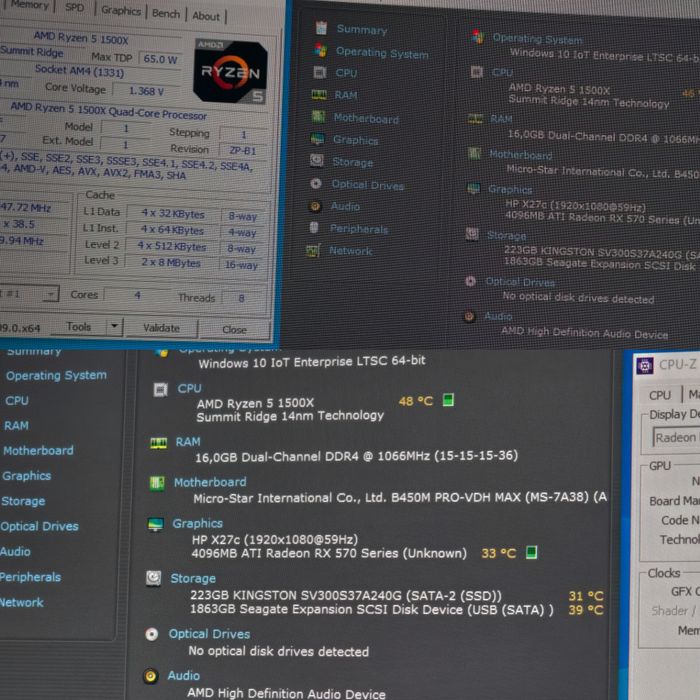Click the purple CPU-Z title bar icon
Viewport: 700px width, 700px height.
[645, 366]
